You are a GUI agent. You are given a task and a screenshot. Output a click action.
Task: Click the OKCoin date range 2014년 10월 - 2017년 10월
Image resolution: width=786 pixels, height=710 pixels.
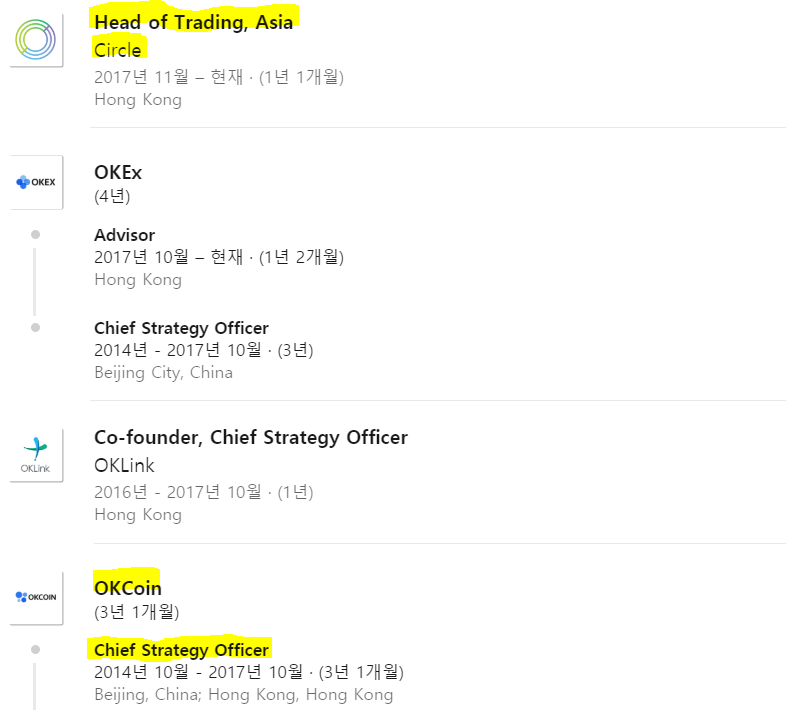[199, 672]
